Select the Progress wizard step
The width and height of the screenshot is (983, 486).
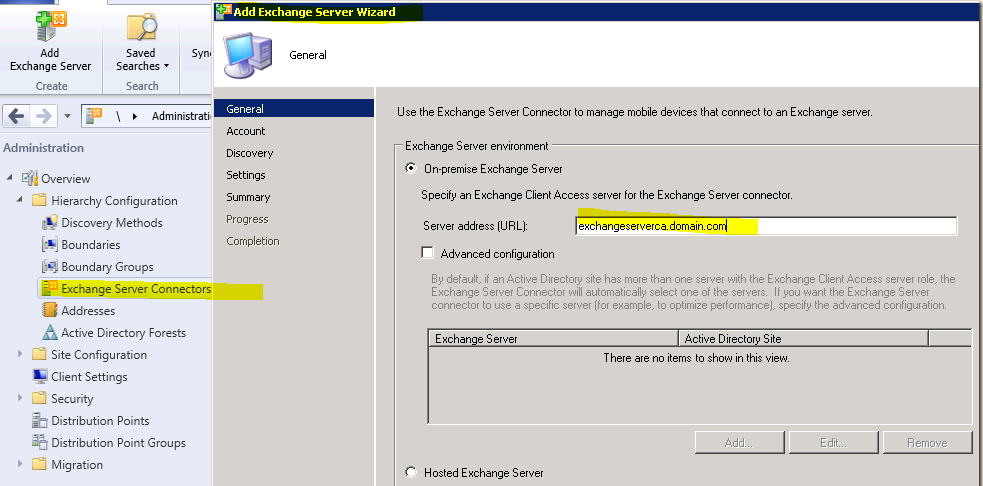(247, 219)
